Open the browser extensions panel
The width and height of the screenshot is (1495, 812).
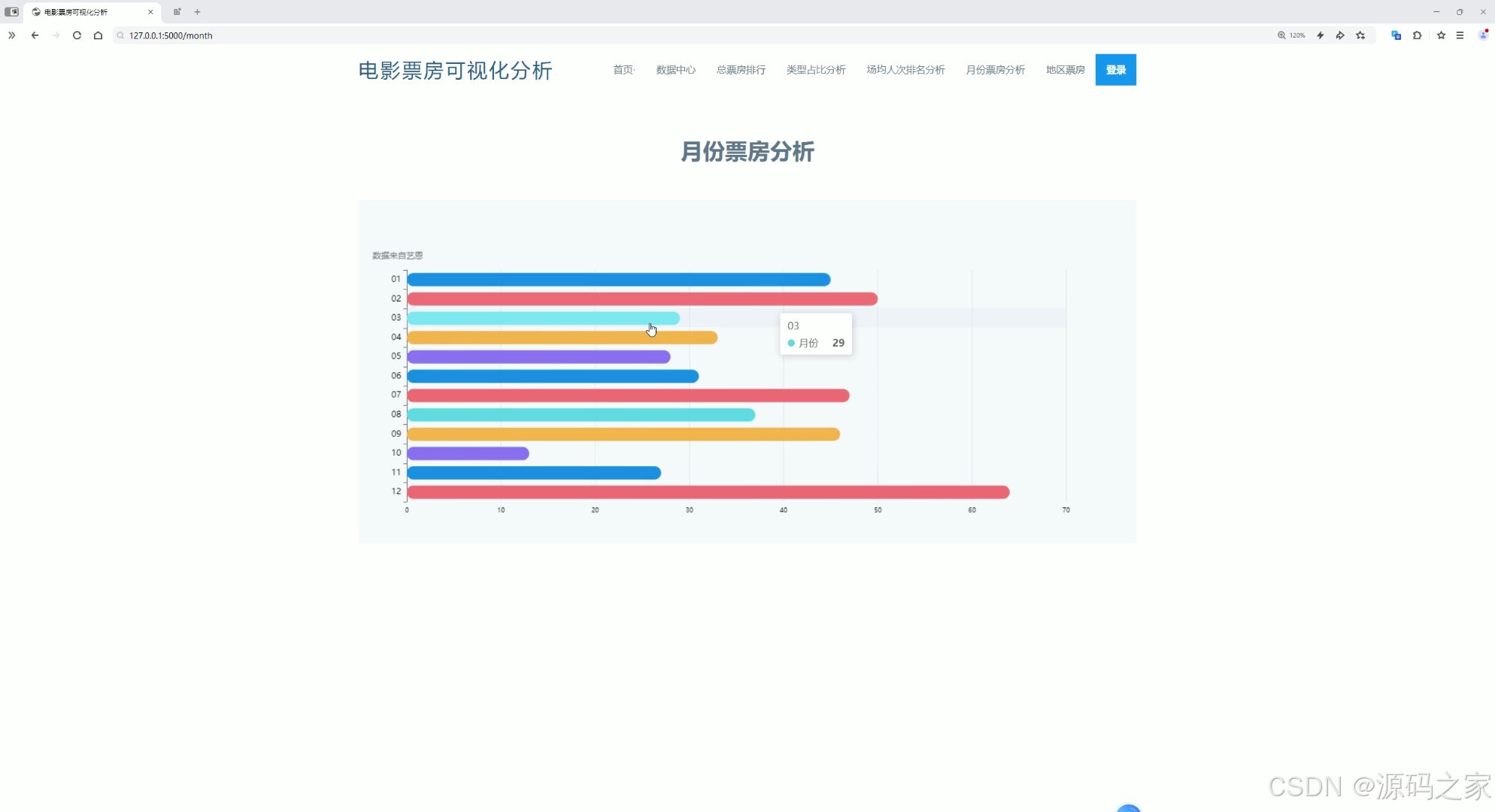click(x=1418, y=35)
